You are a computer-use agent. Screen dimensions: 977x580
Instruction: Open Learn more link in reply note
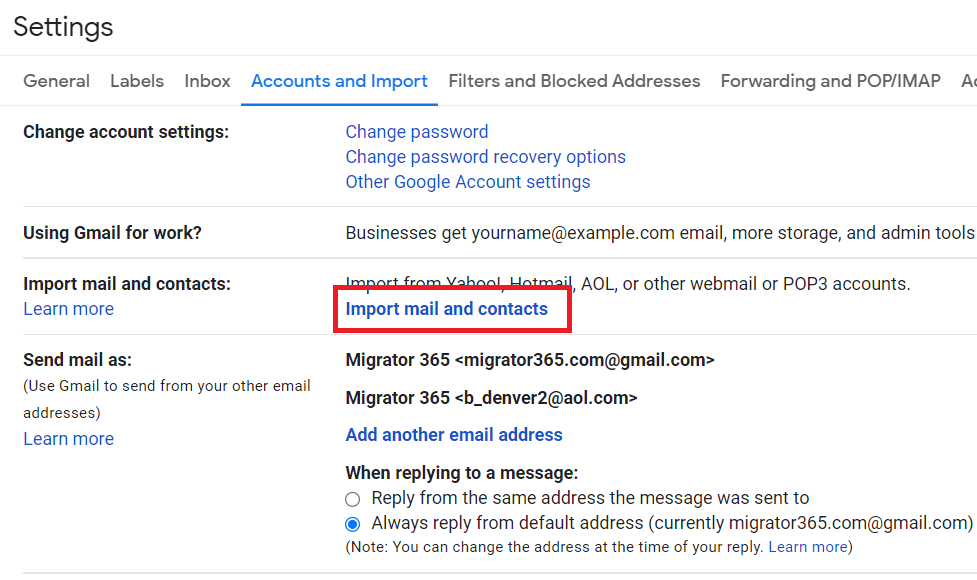point(808,547)
